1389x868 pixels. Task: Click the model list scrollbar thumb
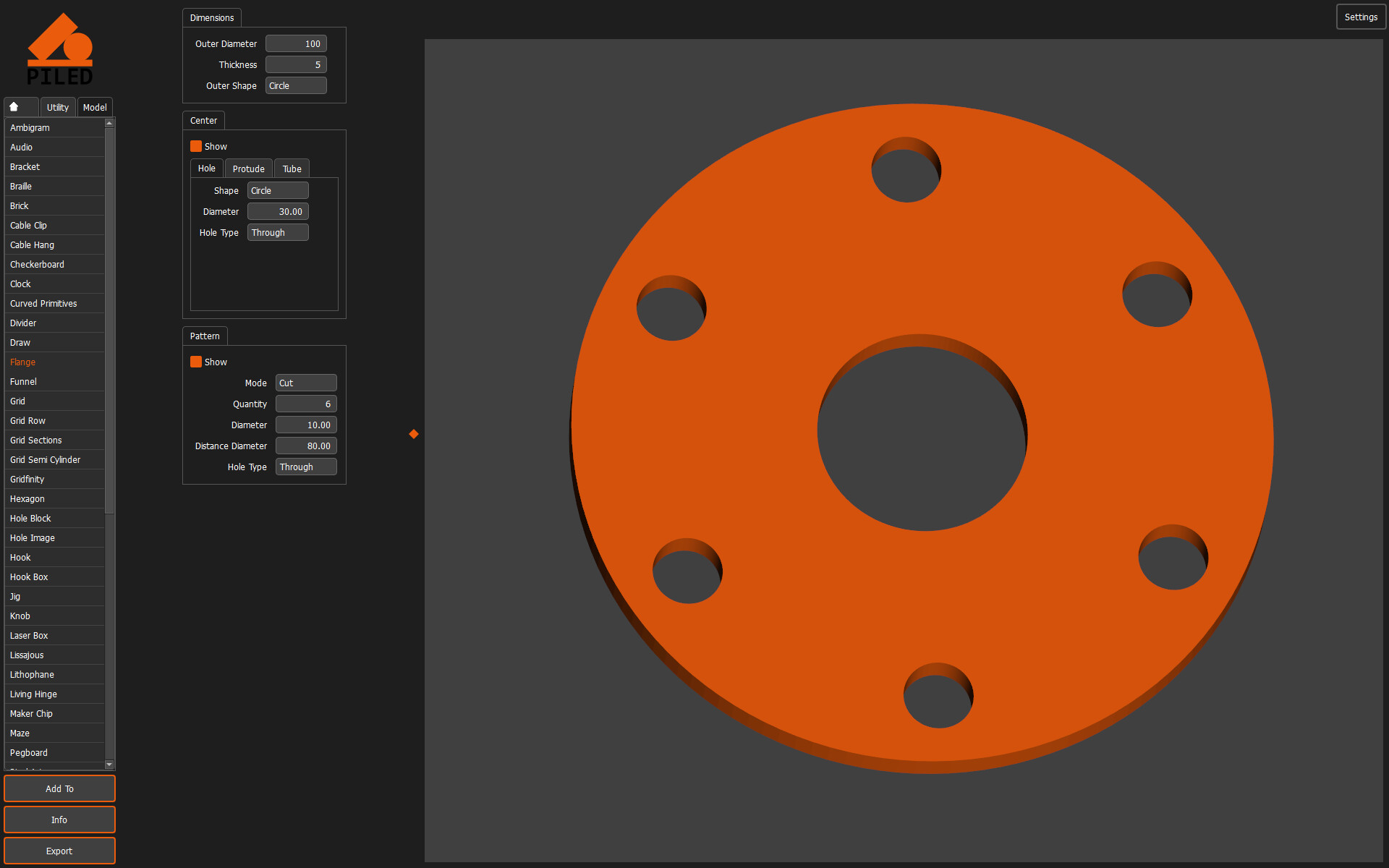pyautogui.click(x=109, y=320)
